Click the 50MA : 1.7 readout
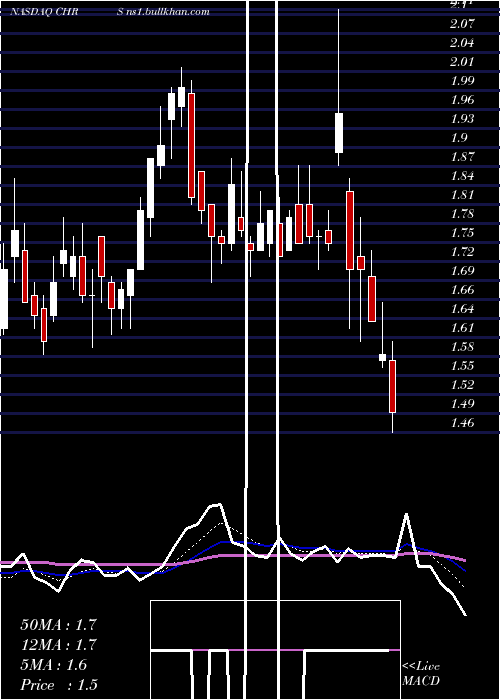 coord(58,625)
